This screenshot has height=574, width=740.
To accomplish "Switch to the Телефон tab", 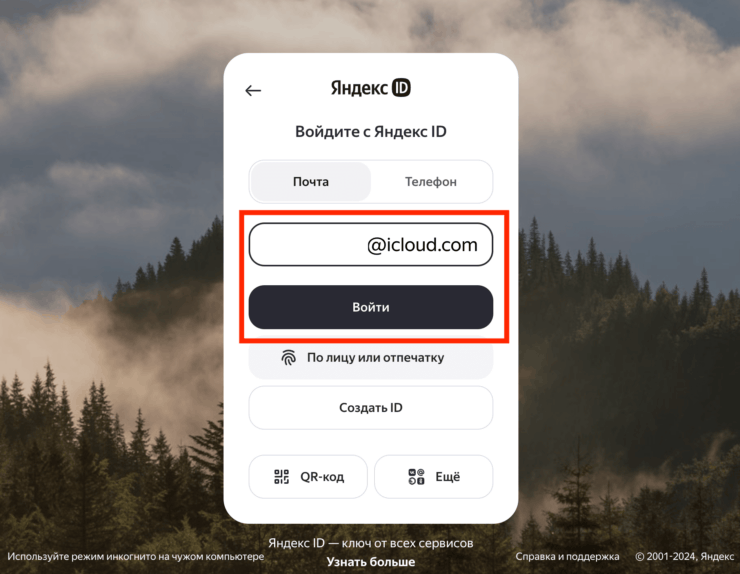I will click(431, 182).
